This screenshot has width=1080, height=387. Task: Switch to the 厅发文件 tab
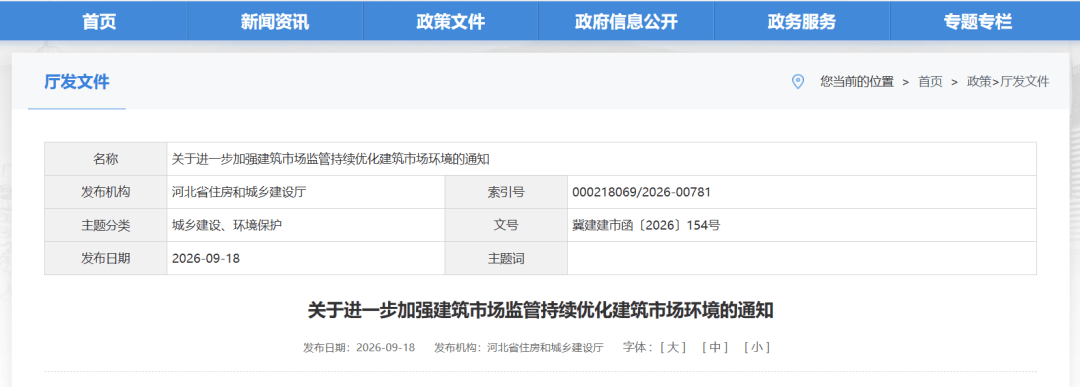(76, 82)
